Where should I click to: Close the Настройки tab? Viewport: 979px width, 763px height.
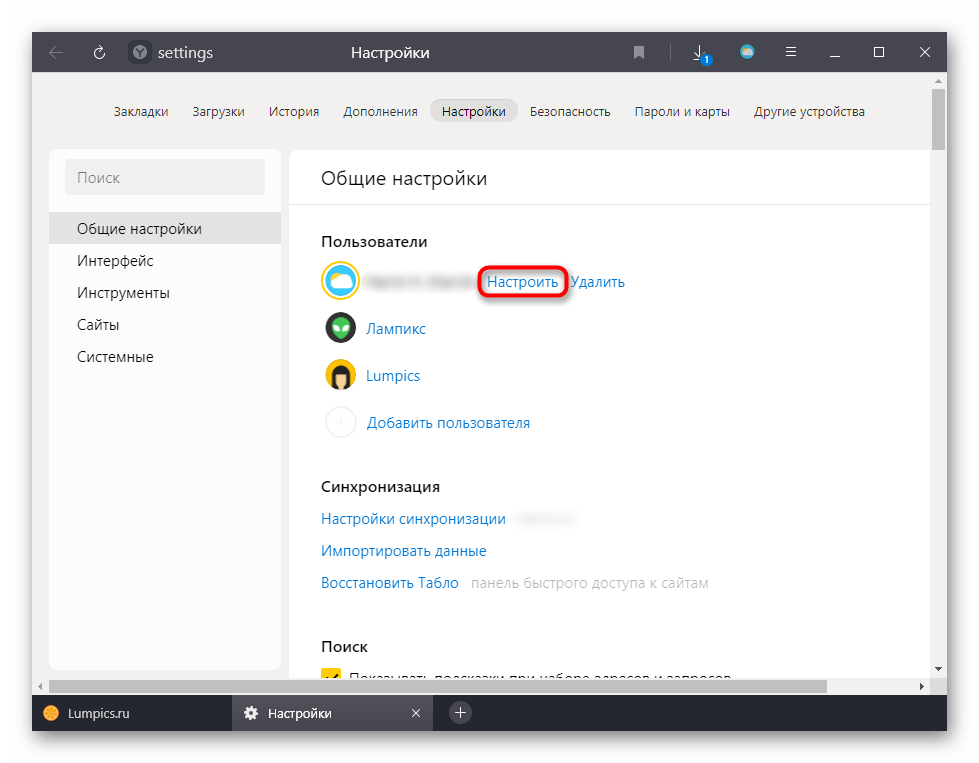[416, 713]
